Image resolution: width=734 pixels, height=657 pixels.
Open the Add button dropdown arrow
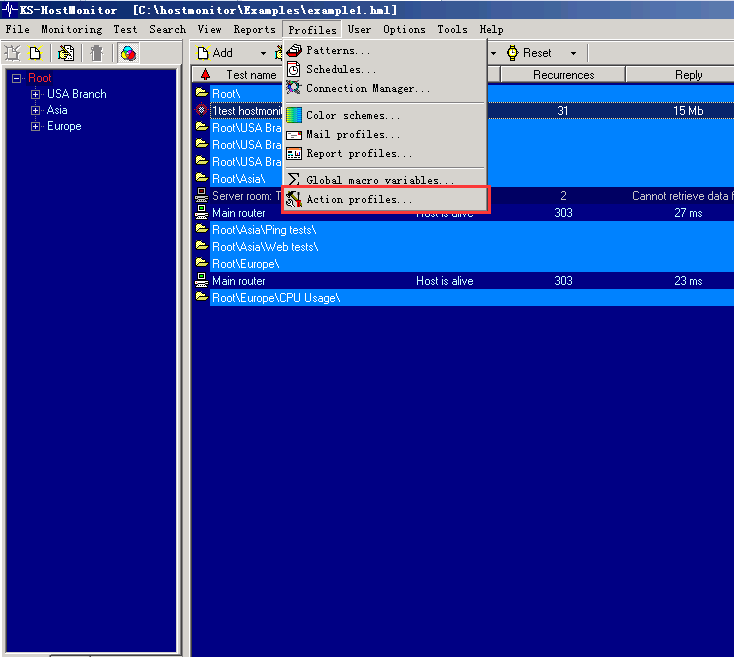pyautogui.click(x=264, y=53)
